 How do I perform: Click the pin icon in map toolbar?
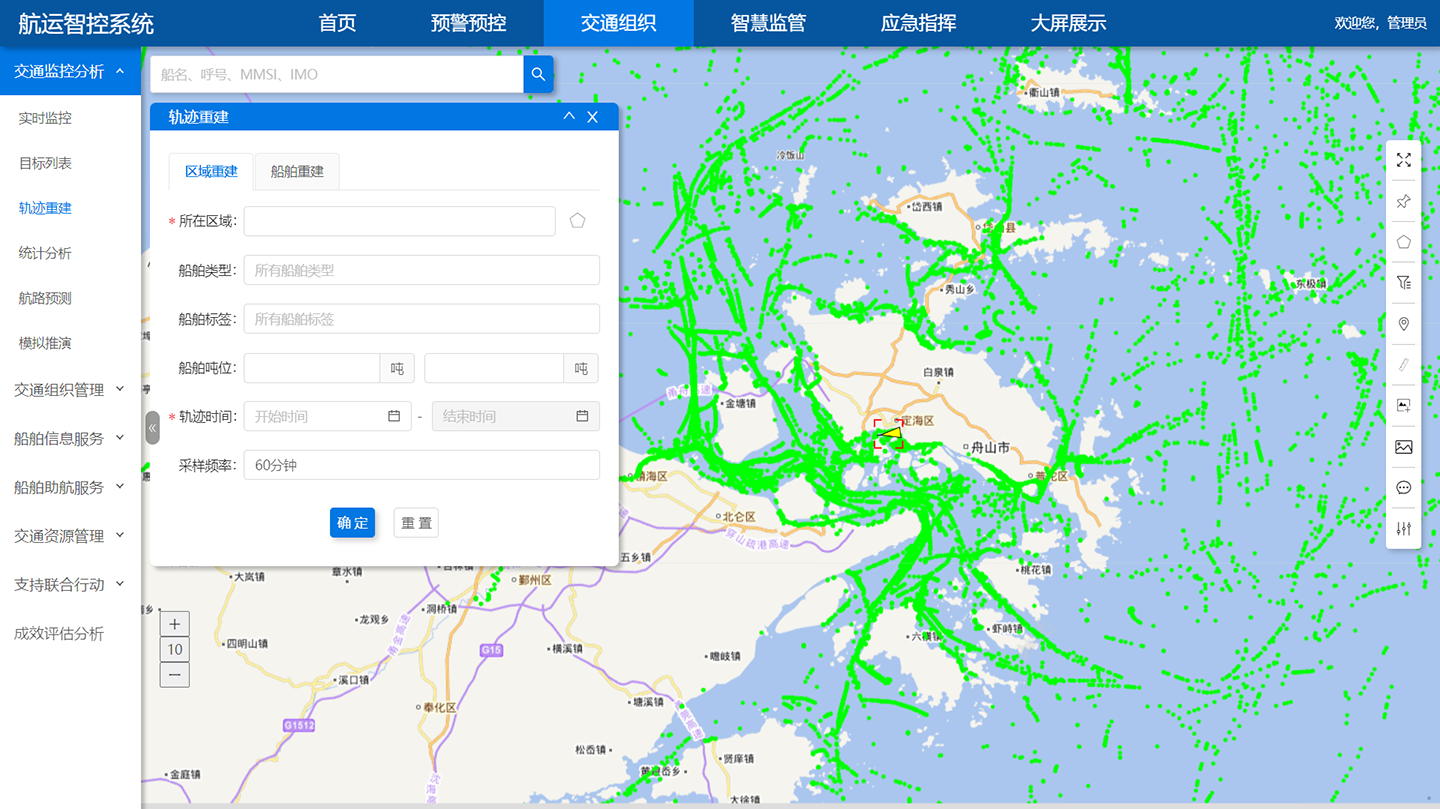pos(1404,201)
